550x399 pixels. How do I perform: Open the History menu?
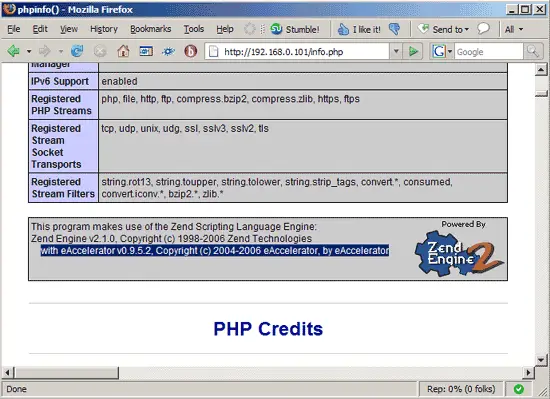[104, 29]
